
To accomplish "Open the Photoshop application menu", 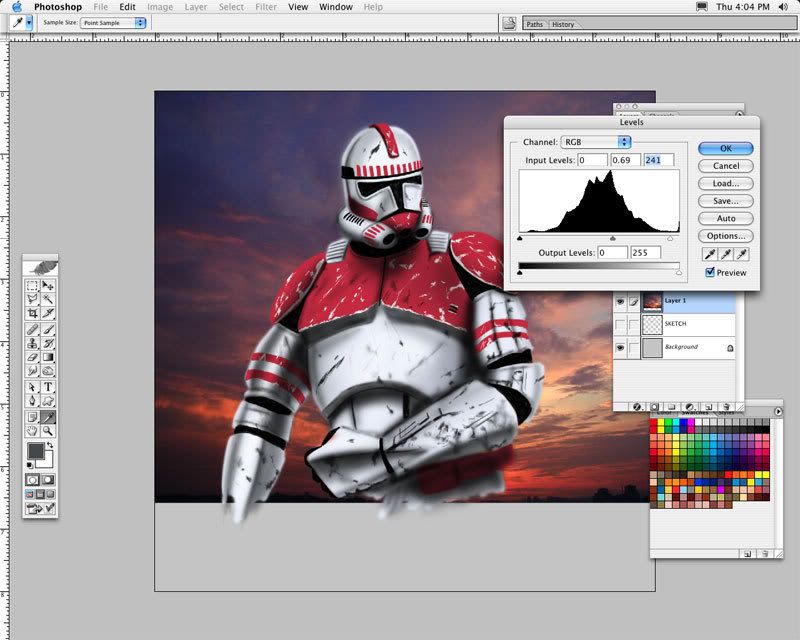I will (58, 7).
